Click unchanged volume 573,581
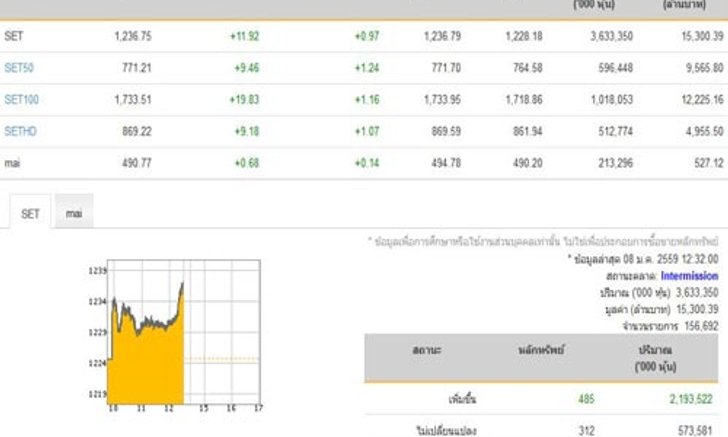 (695, 430)
